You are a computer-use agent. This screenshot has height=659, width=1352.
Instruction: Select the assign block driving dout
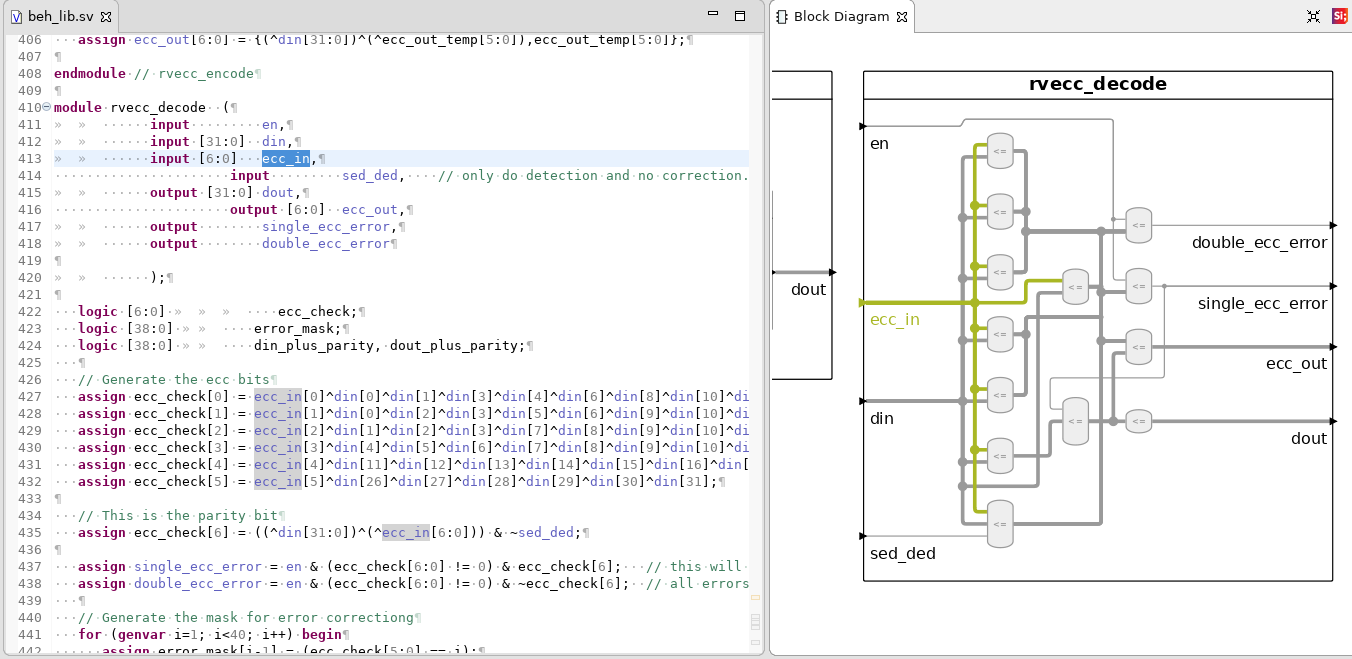1138,421
